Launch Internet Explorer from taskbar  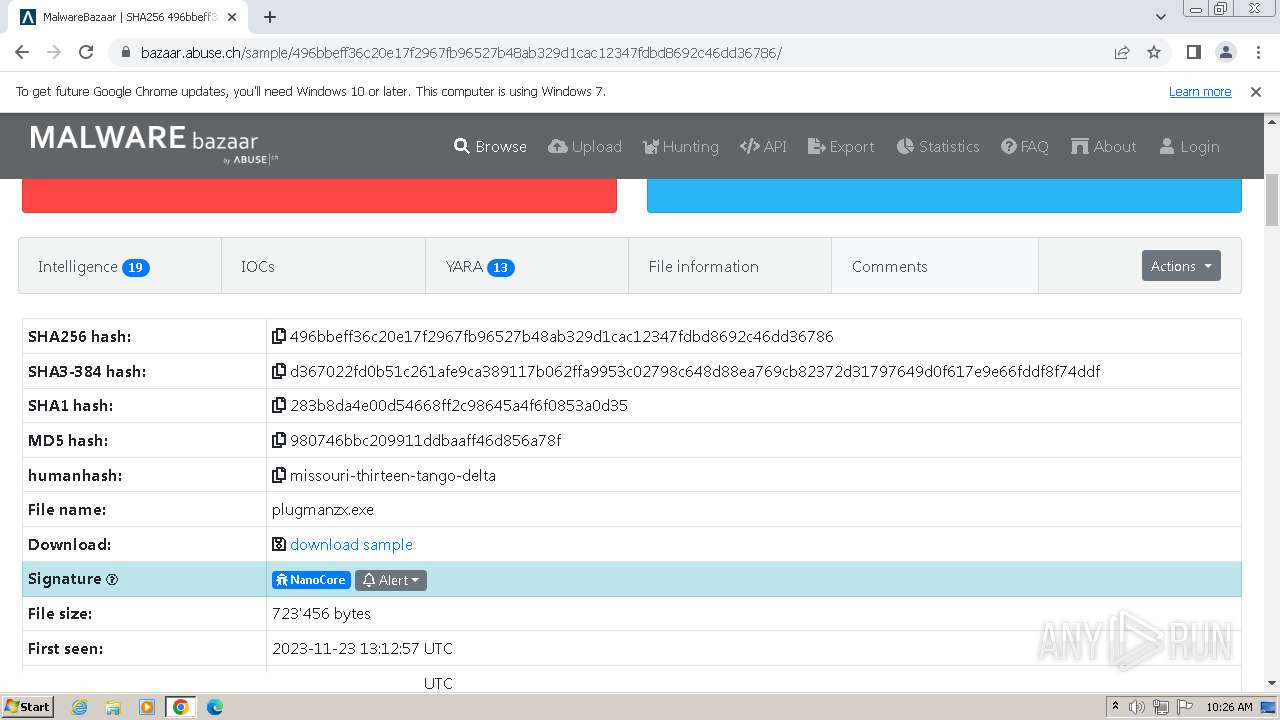pos(79,707)
